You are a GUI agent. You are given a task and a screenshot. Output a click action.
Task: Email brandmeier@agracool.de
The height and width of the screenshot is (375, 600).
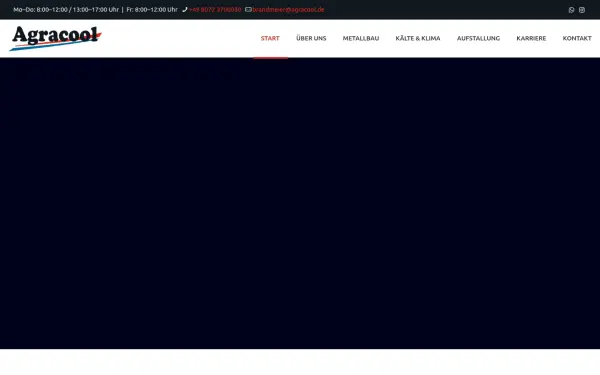tap(288, 10)
